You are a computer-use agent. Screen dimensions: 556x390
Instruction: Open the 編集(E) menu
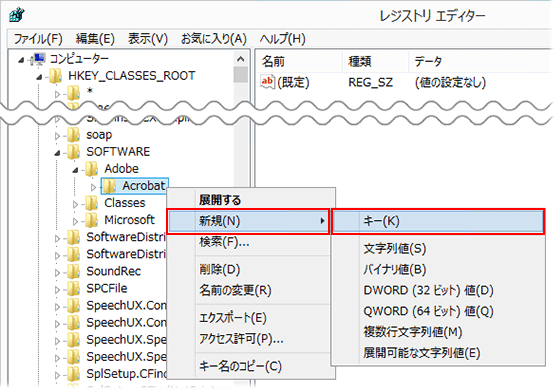click(95, 39)
